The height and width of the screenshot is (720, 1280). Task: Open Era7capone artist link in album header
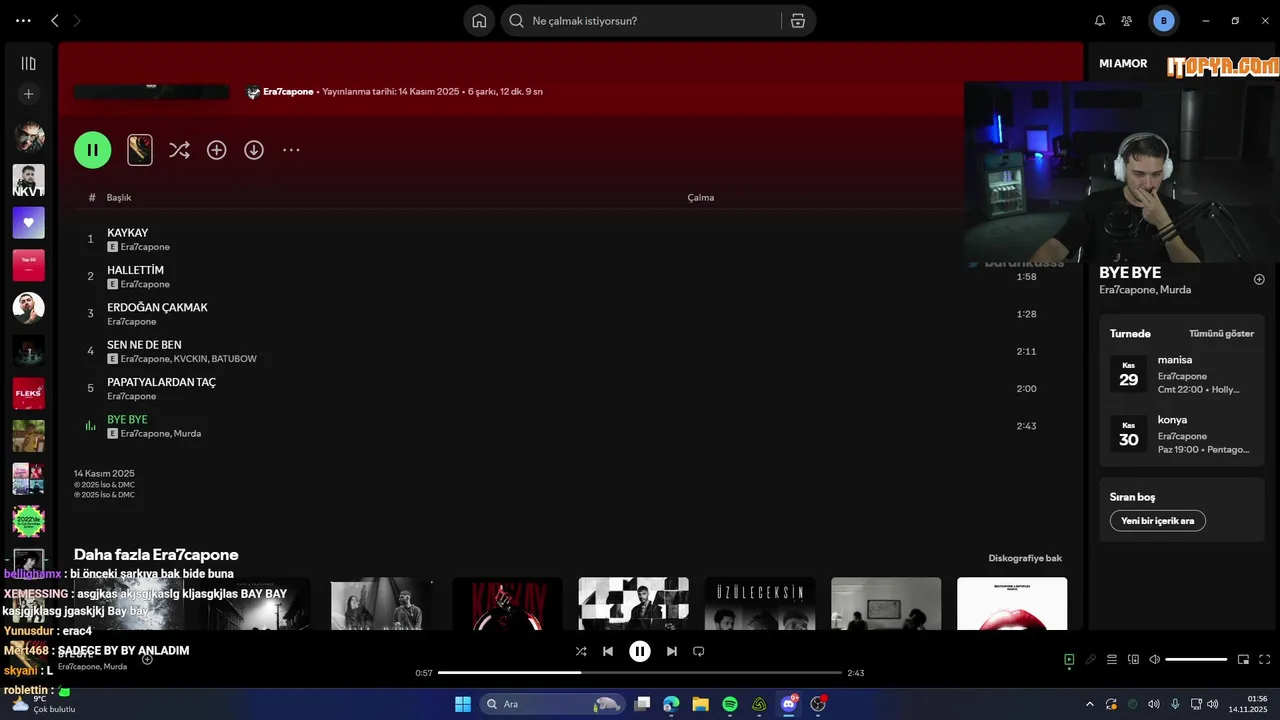coord(288,92)
